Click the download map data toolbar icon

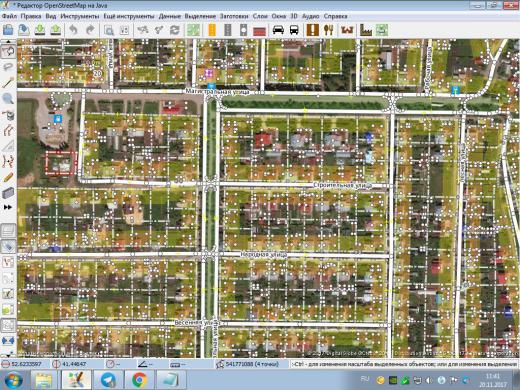40,30
